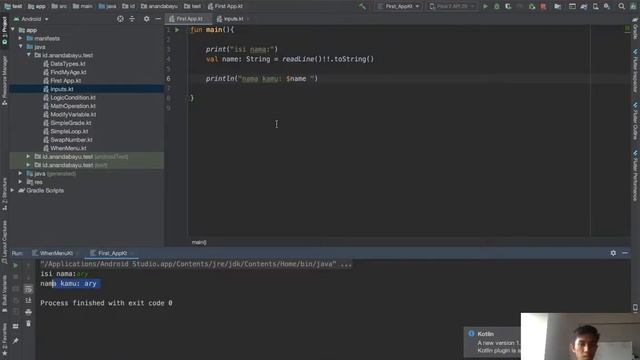Open the First_AppKt run configuration dropdown
Image resolution: width=640 pixels, height=360 pixels.
point(398,7)
